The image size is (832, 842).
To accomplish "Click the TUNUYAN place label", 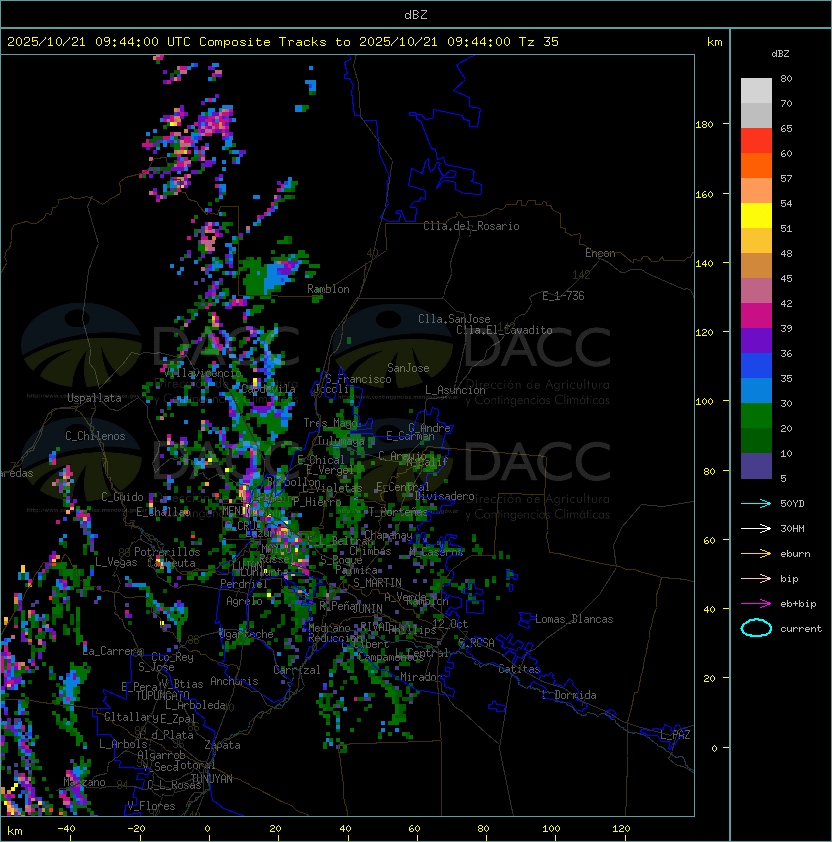I will [211, 779].
